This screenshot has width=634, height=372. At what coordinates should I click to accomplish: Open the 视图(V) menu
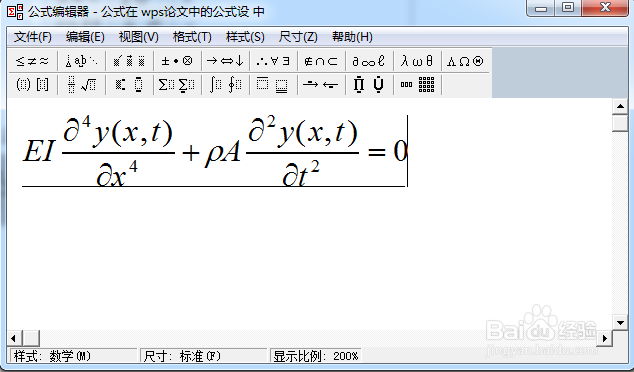pos(139,37)
